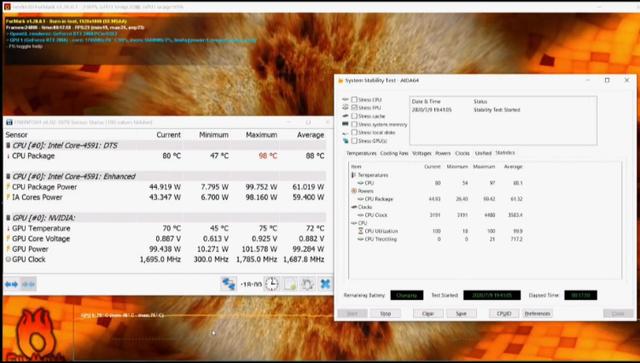Uncheck the Stress FPU checkbox
The image size is (640, 363).
click(354, 107)
